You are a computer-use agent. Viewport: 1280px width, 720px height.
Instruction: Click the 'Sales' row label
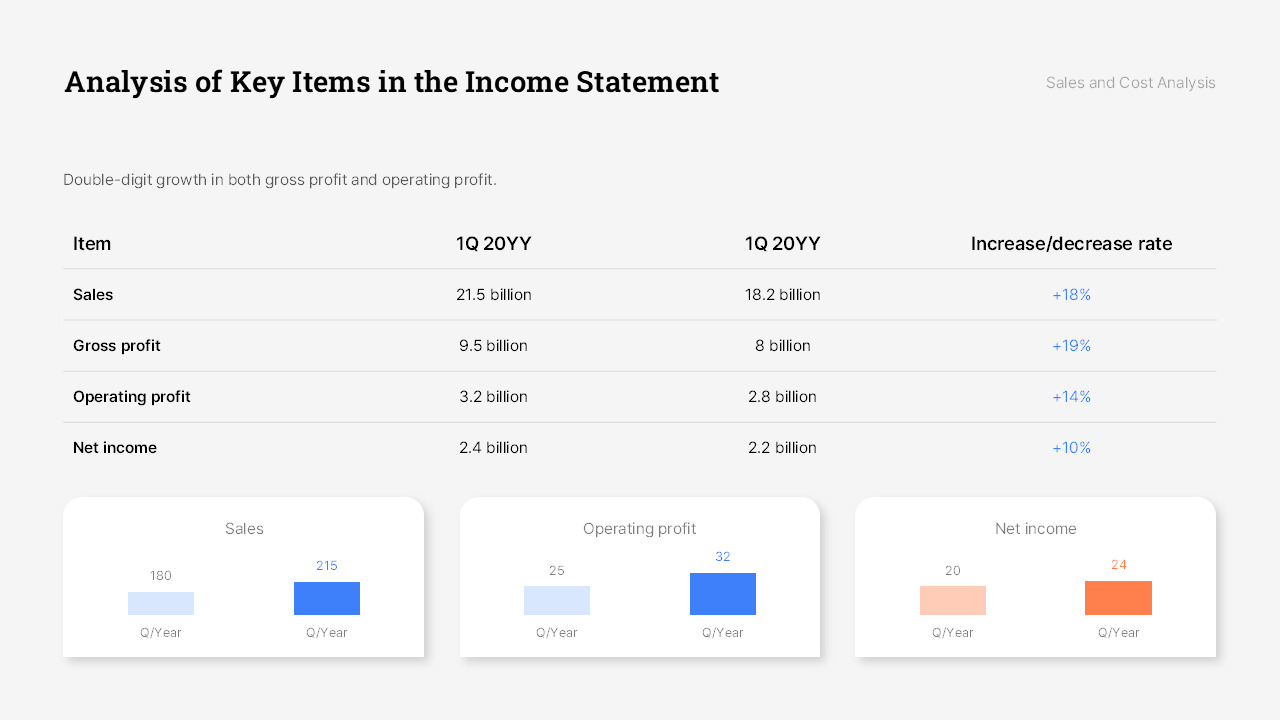[x=93, y=294]
